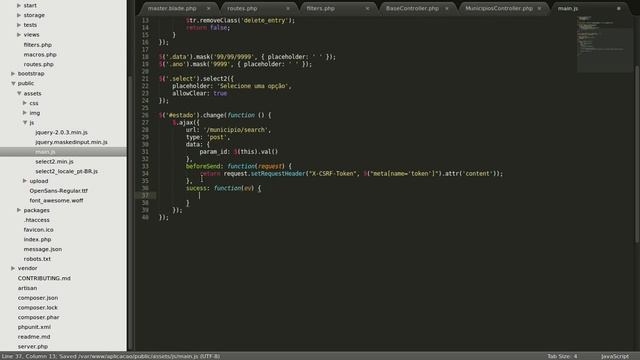Collapse the assets folder
The width and height of the screenshot is (640, 360).
pos(19,93)
